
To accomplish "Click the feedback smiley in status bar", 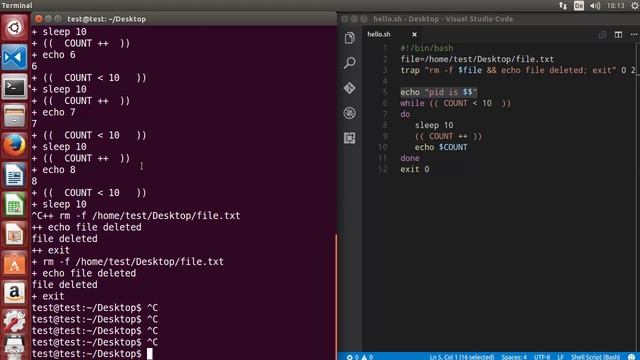I will pyautogui.click(x=631, y=357).
